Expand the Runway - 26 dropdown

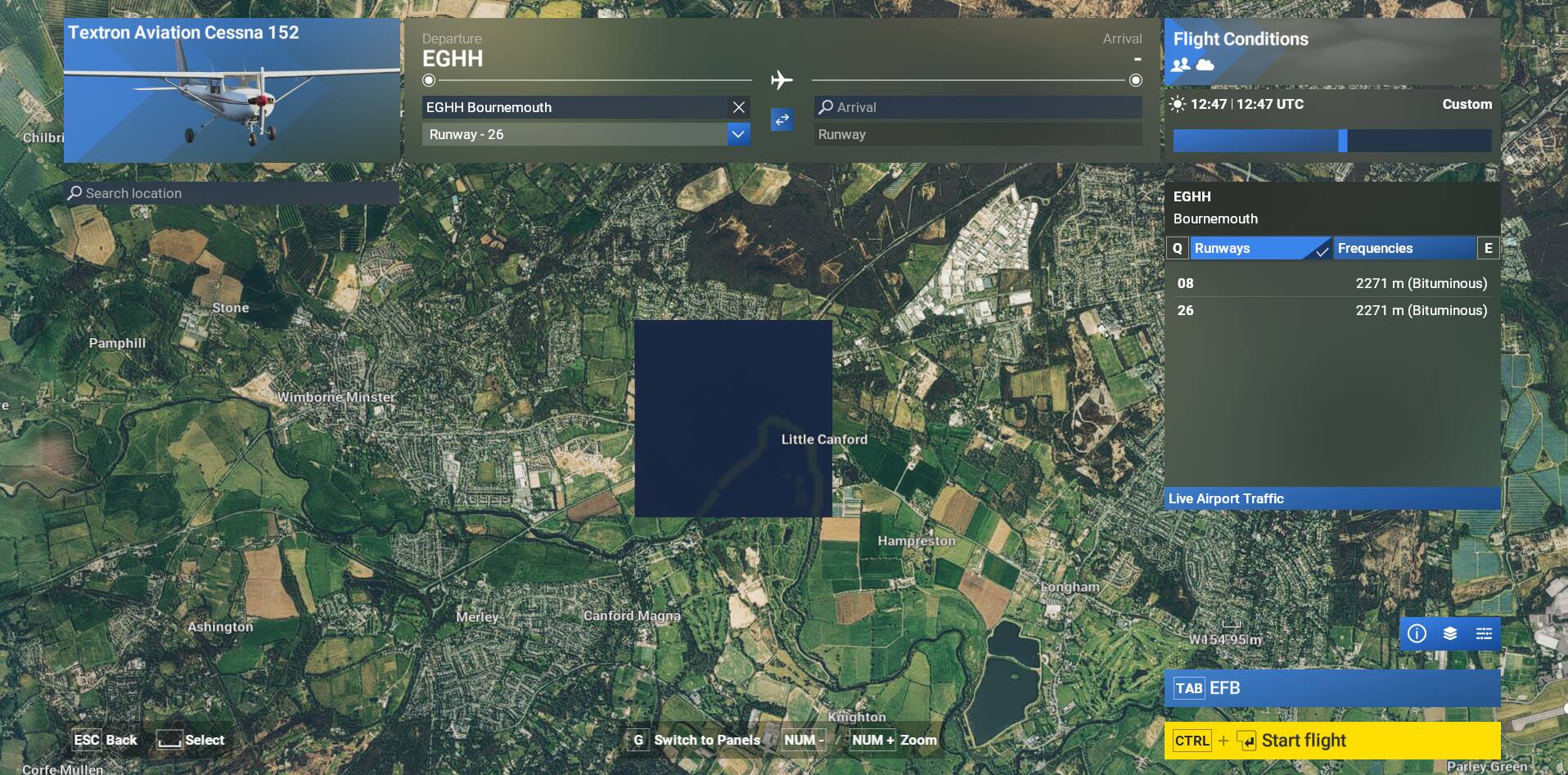point(737,134)
